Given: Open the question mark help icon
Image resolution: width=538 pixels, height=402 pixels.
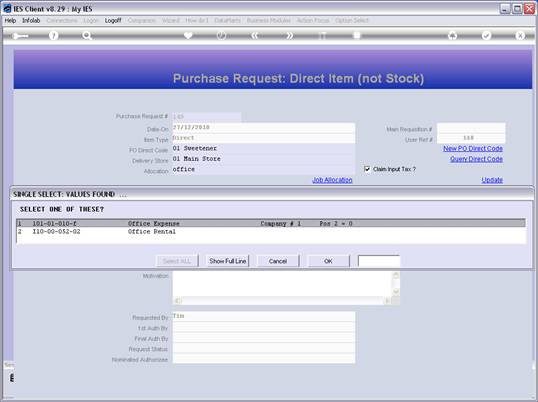Looking at the screenshot, I should (54, 35).
